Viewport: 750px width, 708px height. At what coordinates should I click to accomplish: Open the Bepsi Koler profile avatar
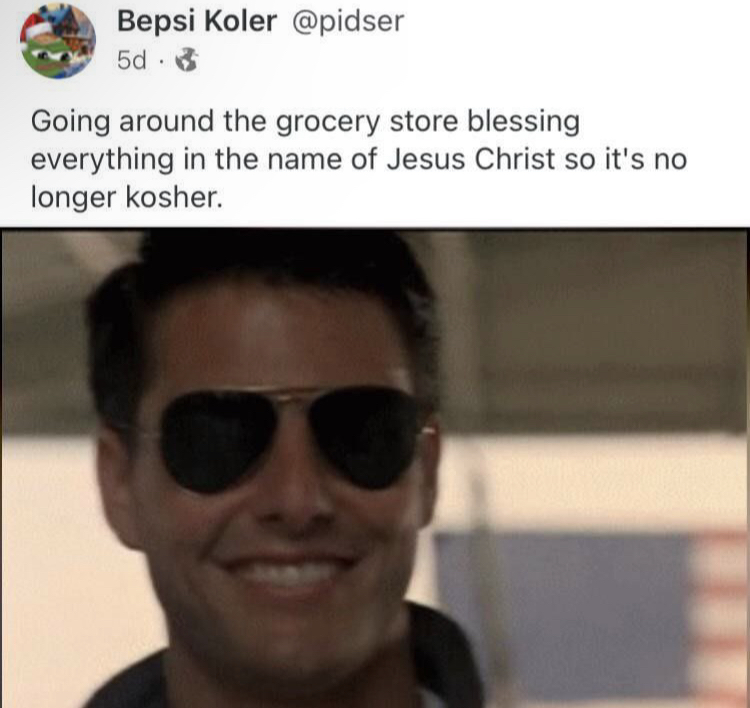(58, 41)
